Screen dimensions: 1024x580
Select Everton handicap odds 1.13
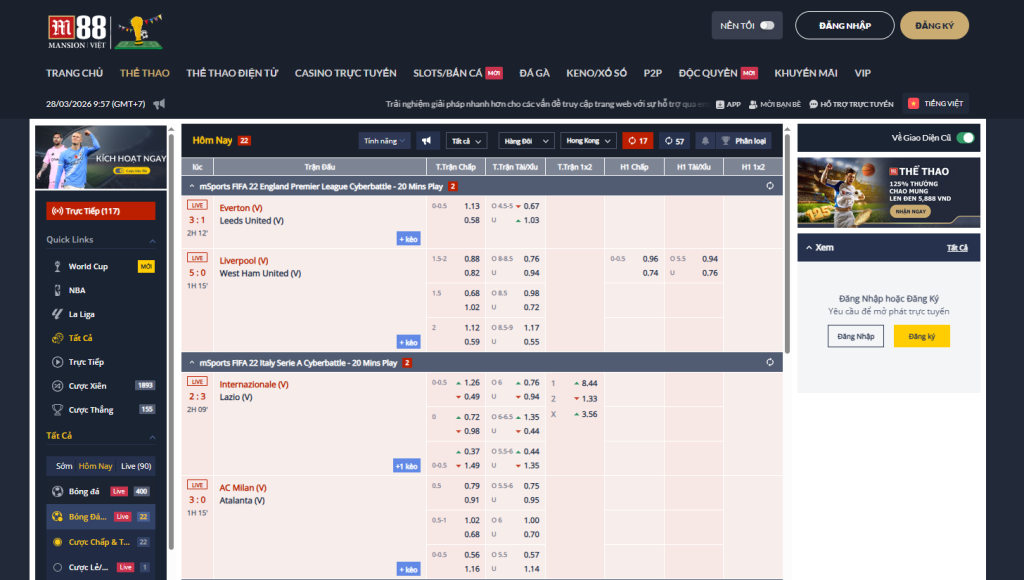[472, 206]
